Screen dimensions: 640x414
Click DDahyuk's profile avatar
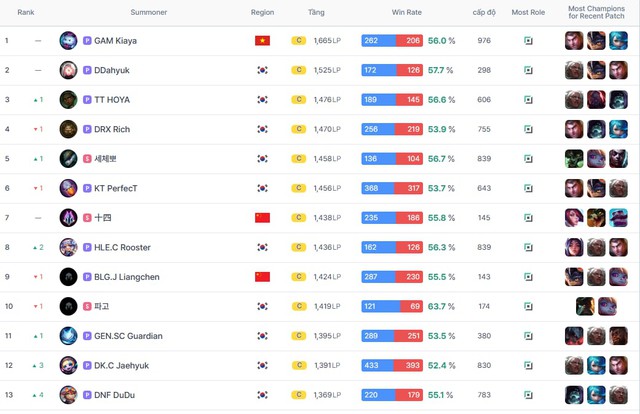pyautogui.click(x=68, y=70)
